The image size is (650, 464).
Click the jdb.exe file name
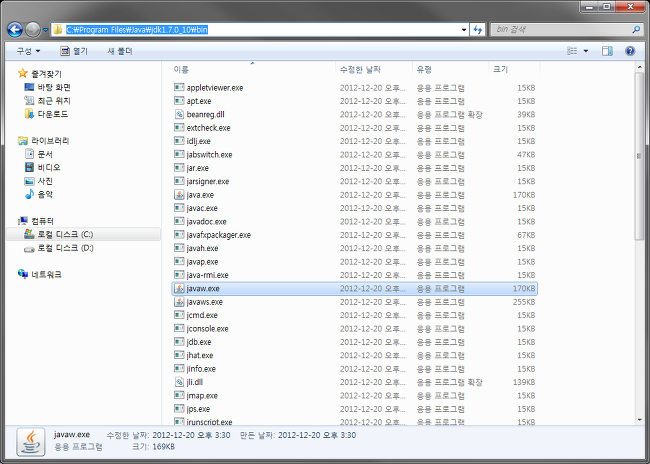[199, 342]
